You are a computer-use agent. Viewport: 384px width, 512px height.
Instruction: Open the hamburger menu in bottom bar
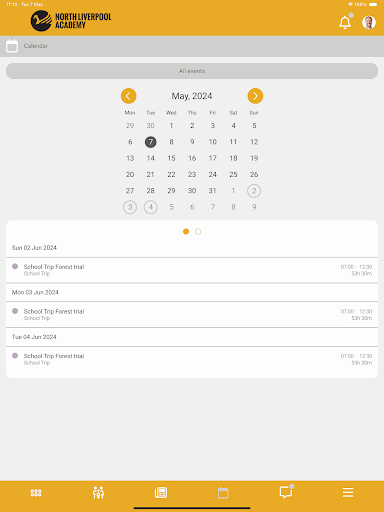pos(348,492)
